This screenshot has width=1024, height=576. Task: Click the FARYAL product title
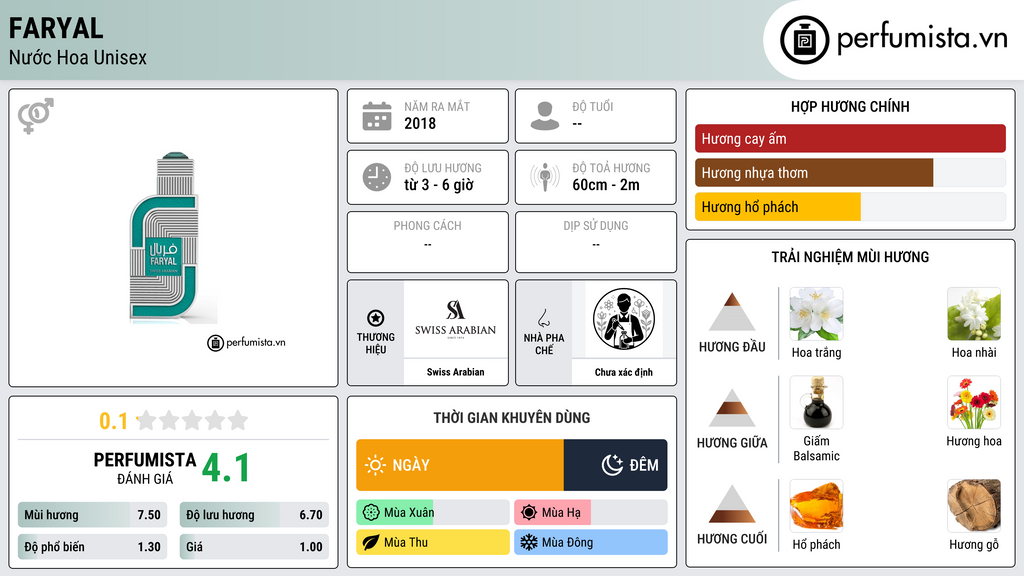56,29
